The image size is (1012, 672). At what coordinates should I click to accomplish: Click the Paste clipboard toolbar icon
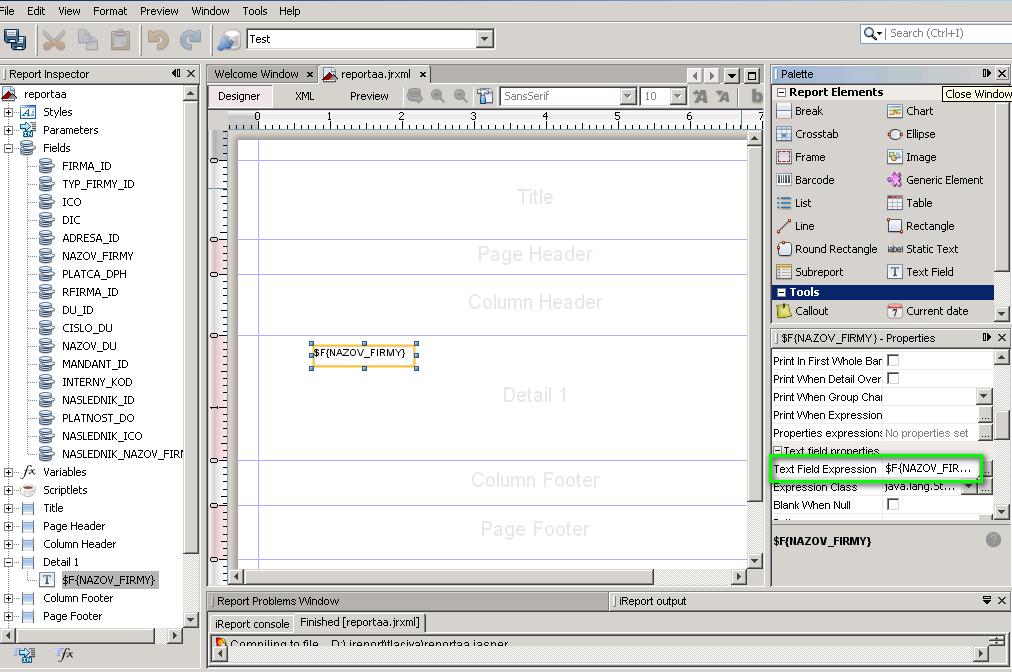tap(121, 40)
